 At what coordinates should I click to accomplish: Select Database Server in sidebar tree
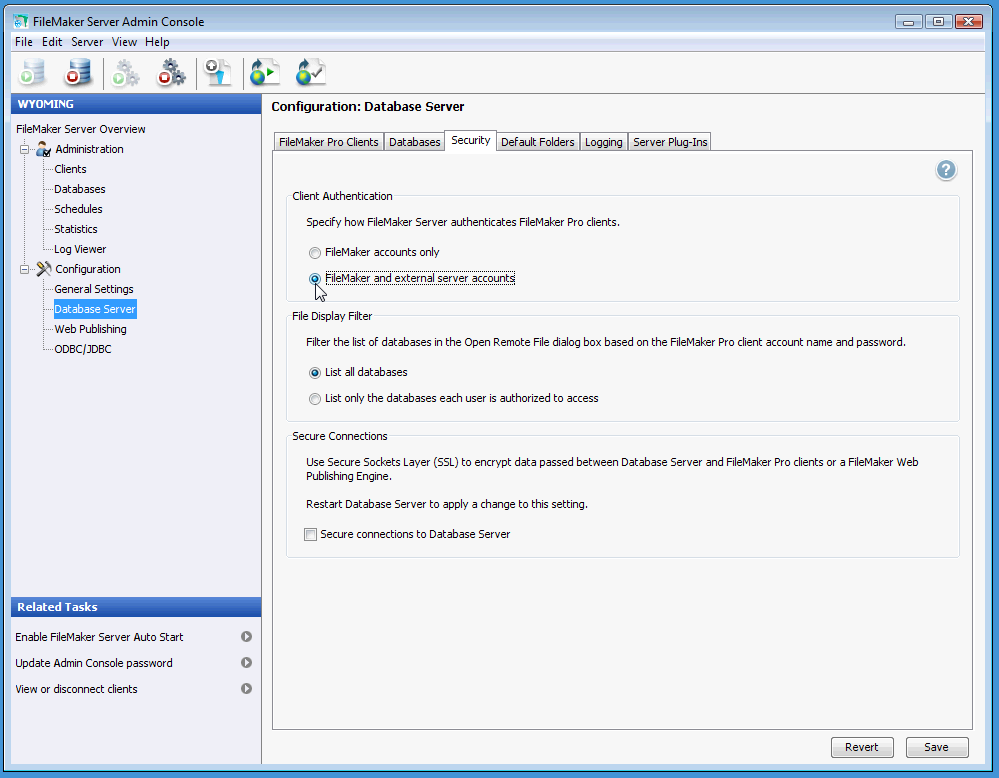pos(95,309)
